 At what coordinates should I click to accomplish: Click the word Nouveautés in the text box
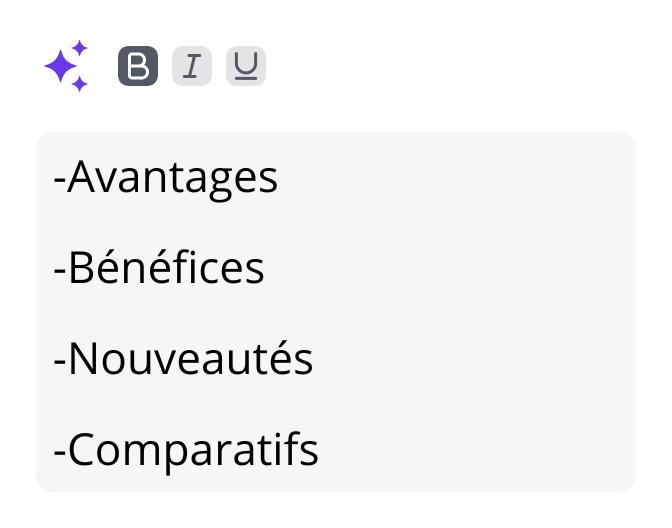[190, 359]
